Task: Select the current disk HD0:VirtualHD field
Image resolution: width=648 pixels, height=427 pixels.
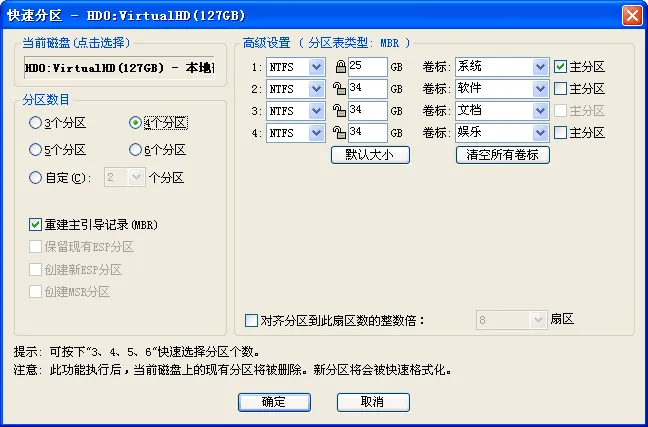Action: (x=119, y=68)
